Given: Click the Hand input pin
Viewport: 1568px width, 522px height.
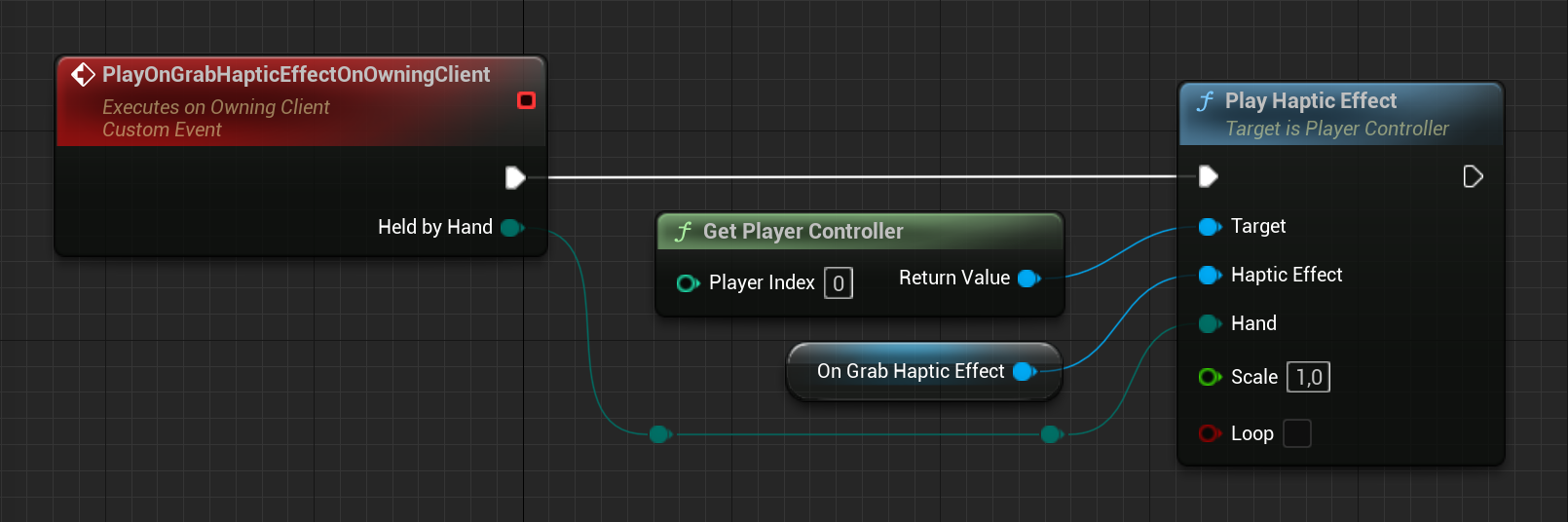Looking at the screenshot, I should pyautogui.click(x=1210, y=324).
